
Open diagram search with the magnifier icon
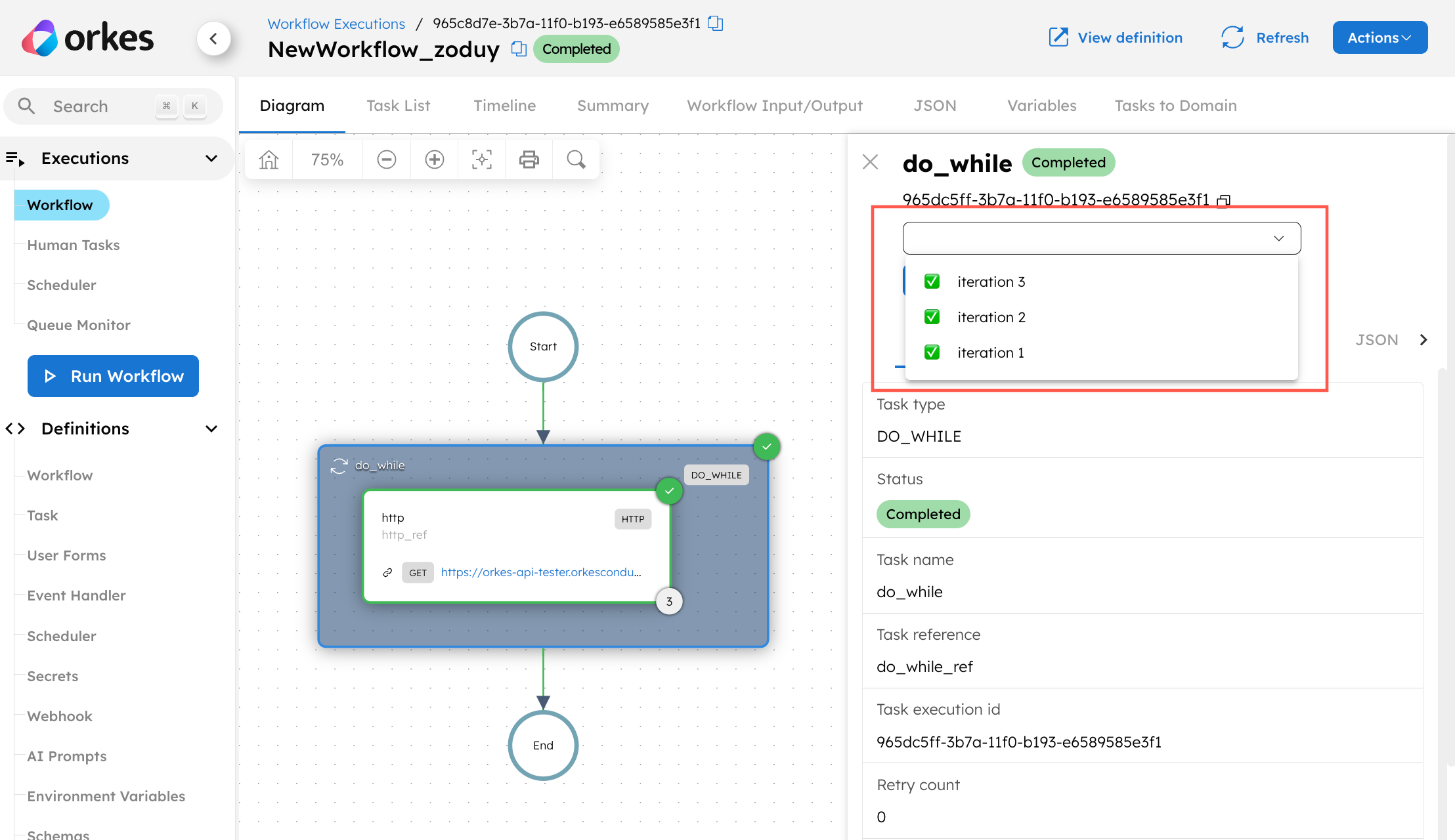tap(576, 159)
